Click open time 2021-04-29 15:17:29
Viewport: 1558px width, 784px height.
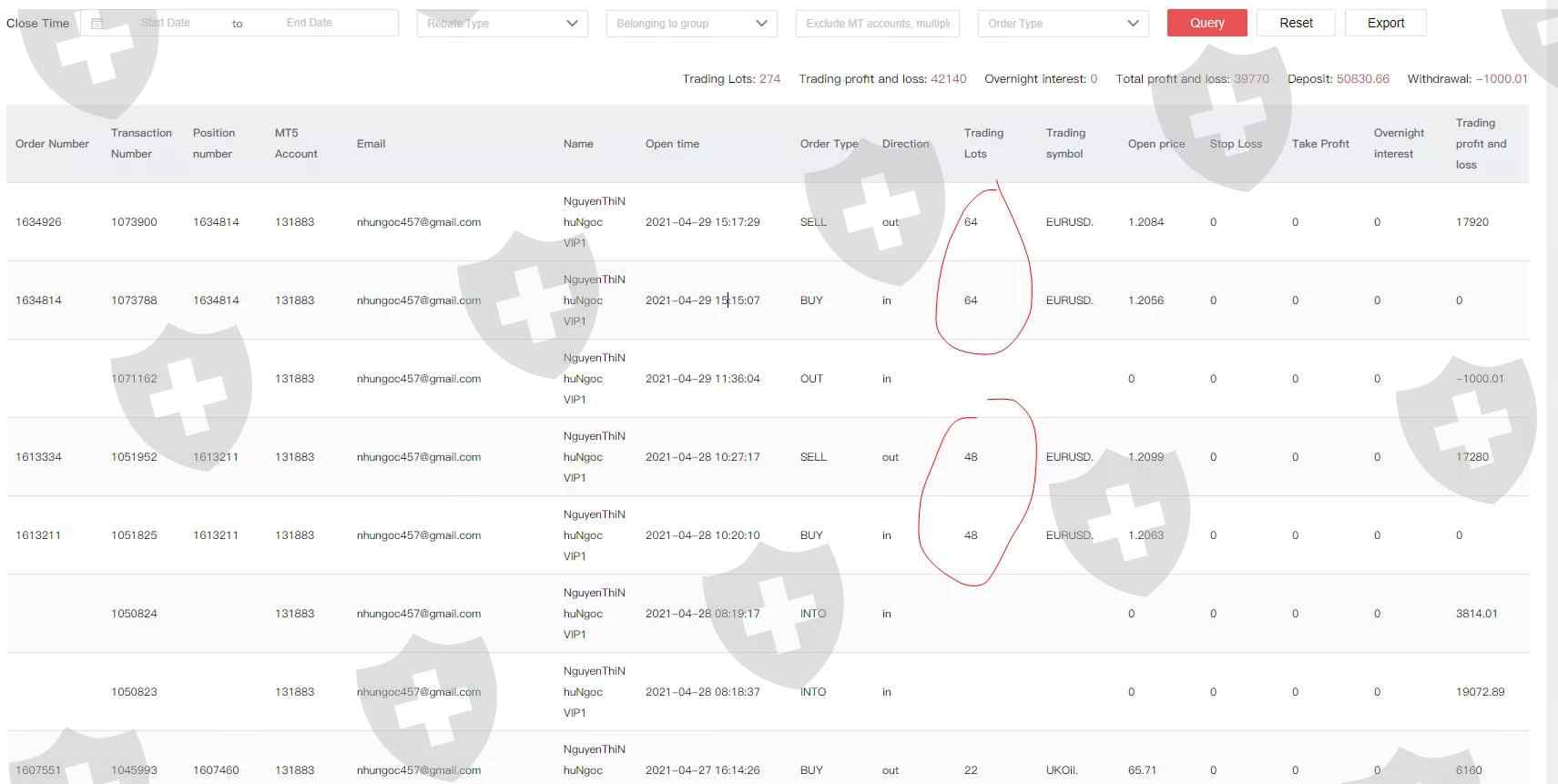click(x=702, y=222)
